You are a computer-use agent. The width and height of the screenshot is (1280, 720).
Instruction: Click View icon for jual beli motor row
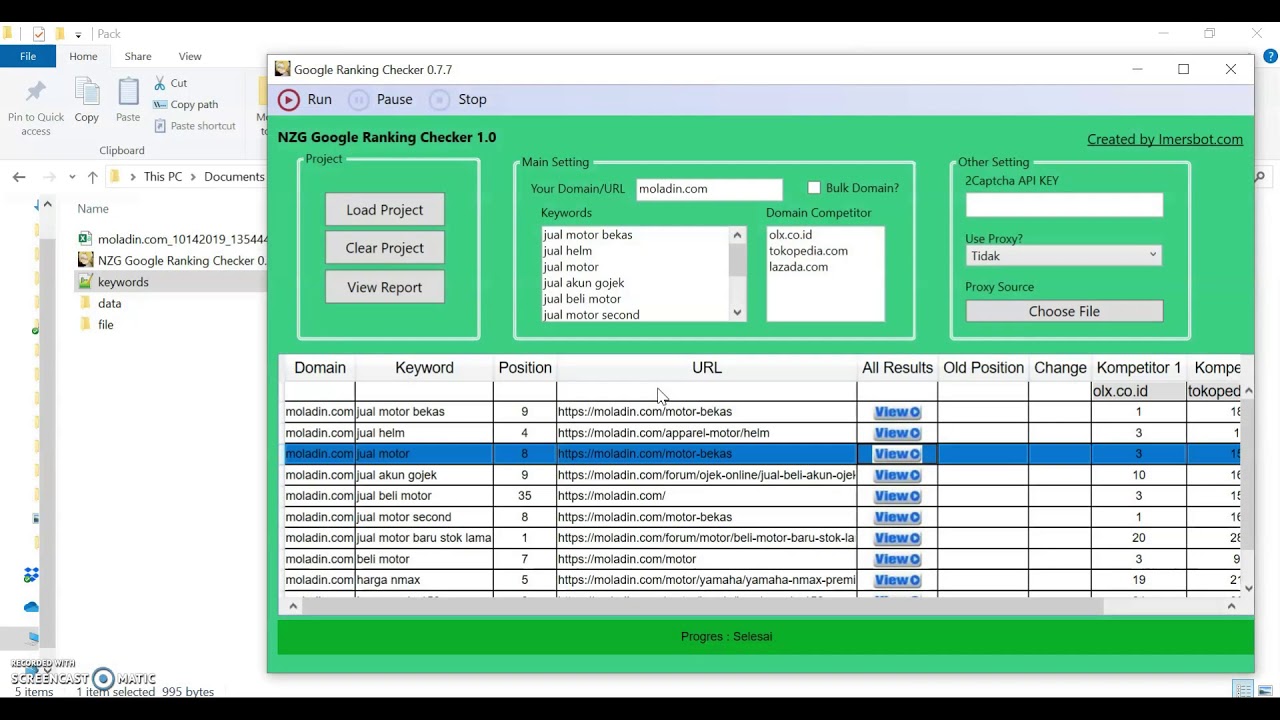[897, 496]
